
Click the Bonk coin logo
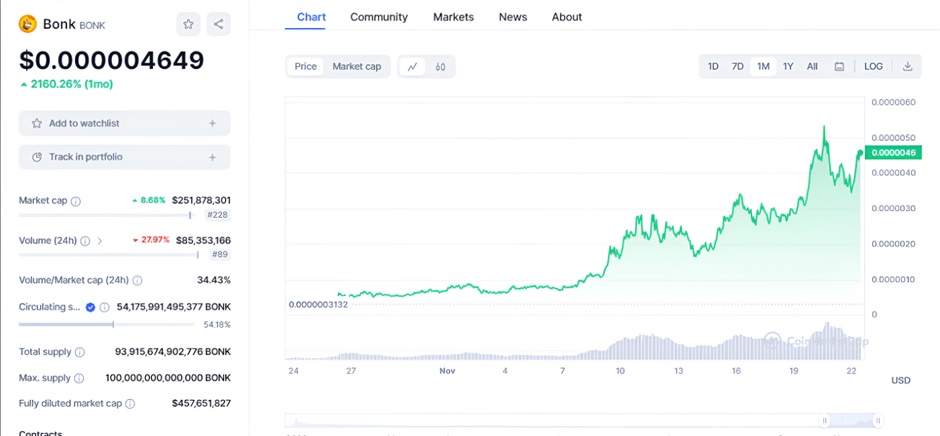pyautogui.click(x=28, y=24)
